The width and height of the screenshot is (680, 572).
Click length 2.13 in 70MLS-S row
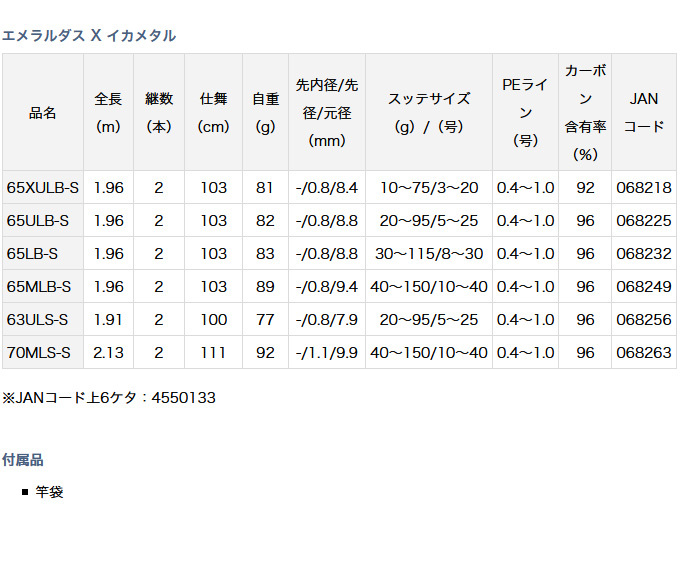tap(108, 353)
